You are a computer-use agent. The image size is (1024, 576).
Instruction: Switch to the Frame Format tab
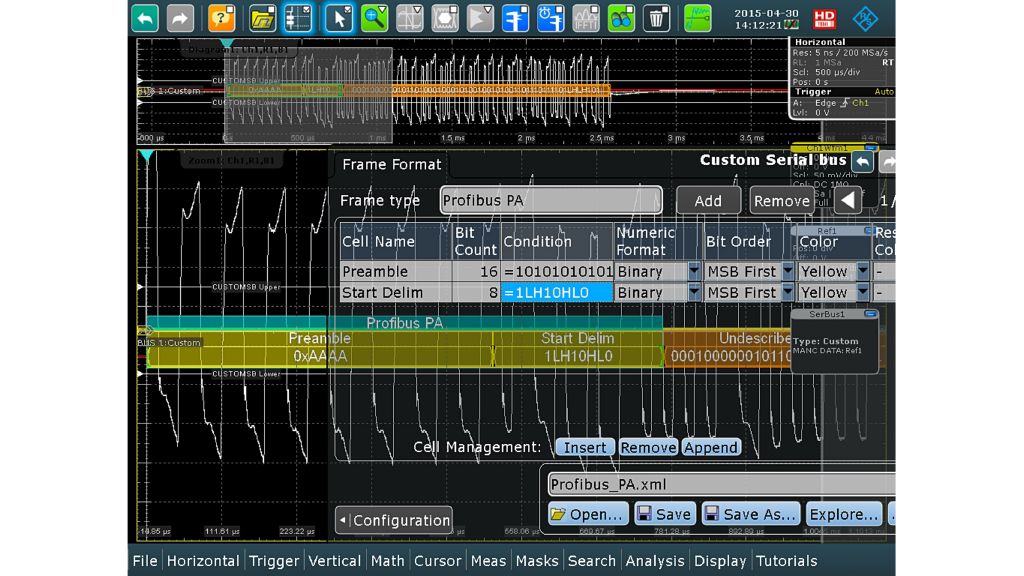391,164
